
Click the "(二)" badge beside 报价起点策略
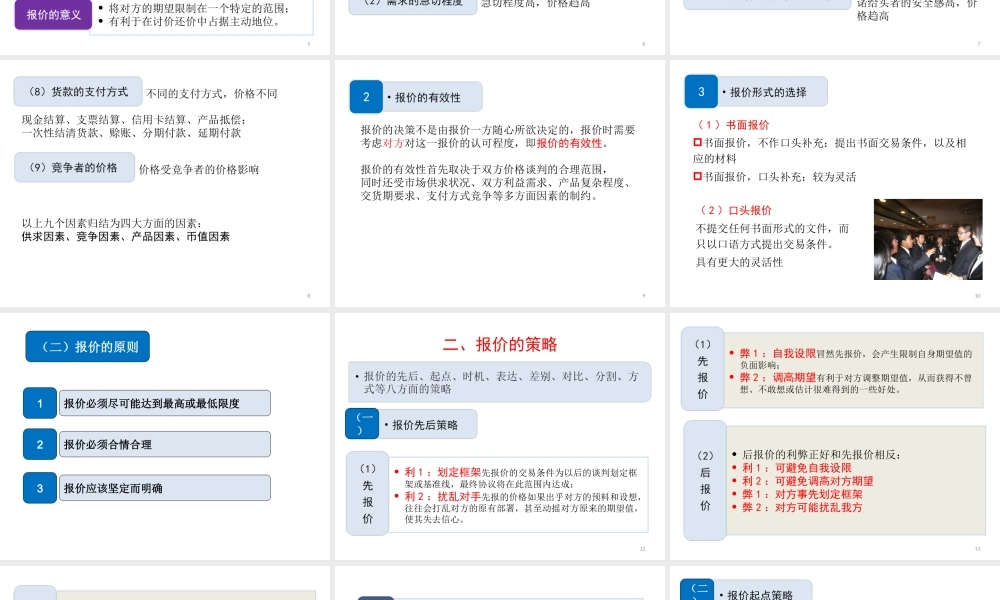click(695, 590)
